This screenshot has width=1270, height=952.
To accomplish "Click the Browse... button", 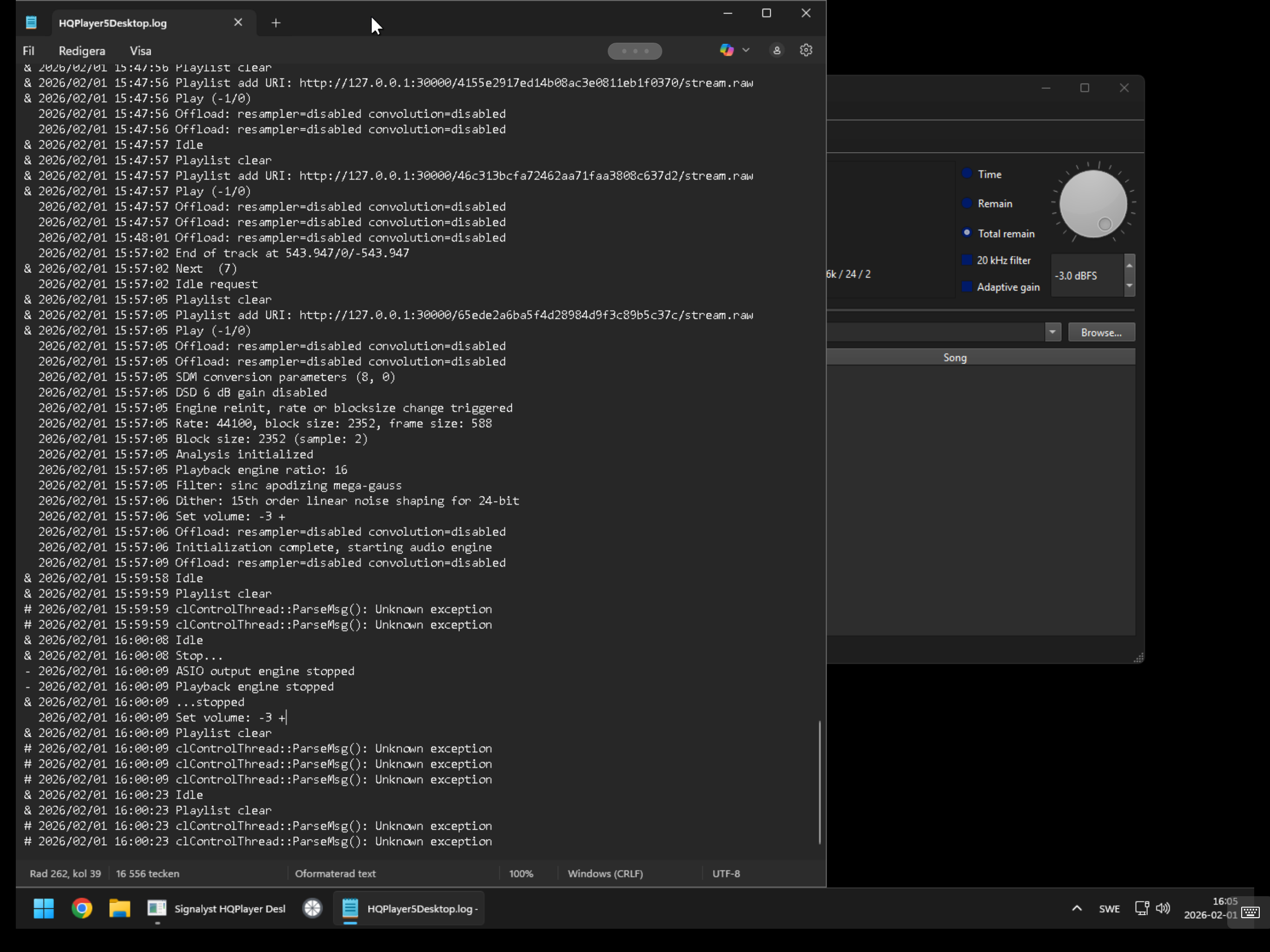I will point(1101,332).
